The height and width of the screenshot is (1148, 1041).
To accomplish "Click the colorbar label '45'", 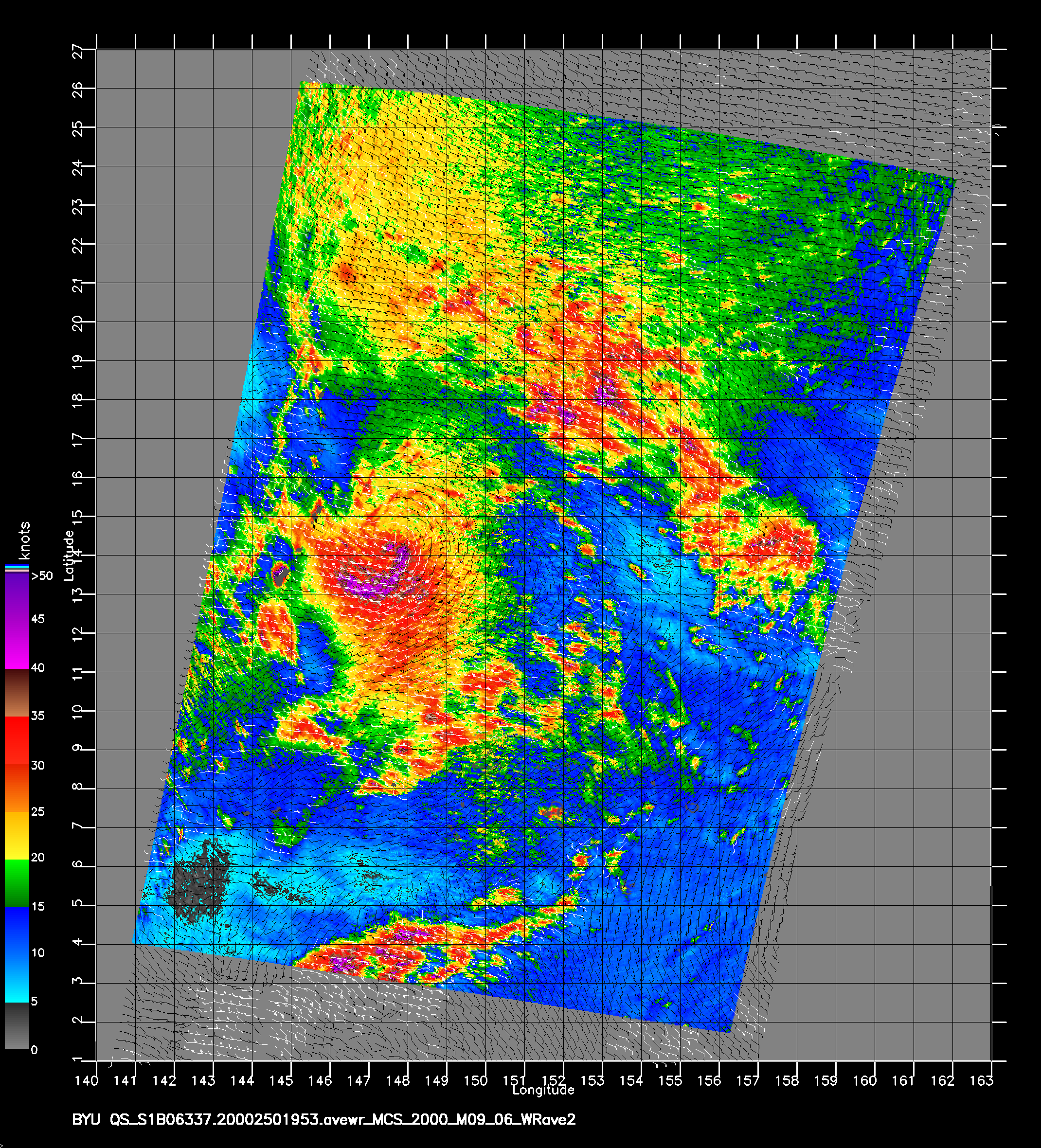I will tap(38, 619).
